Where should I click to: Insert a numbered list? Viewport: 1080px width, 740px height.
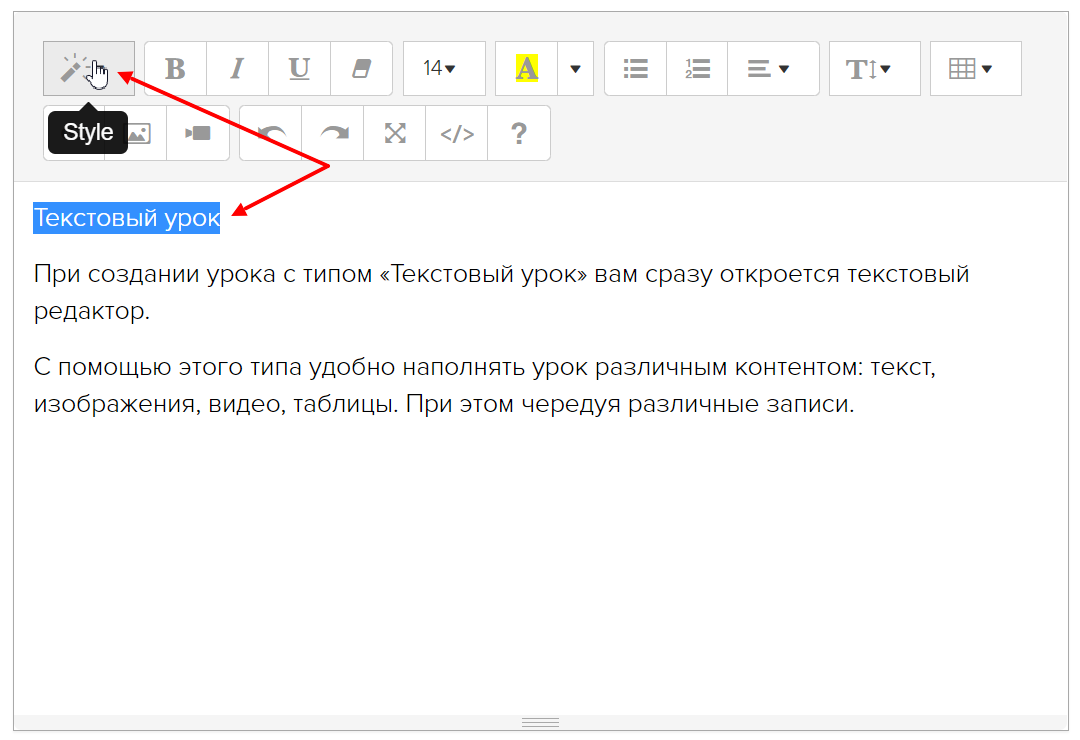[x=697, y=68]
